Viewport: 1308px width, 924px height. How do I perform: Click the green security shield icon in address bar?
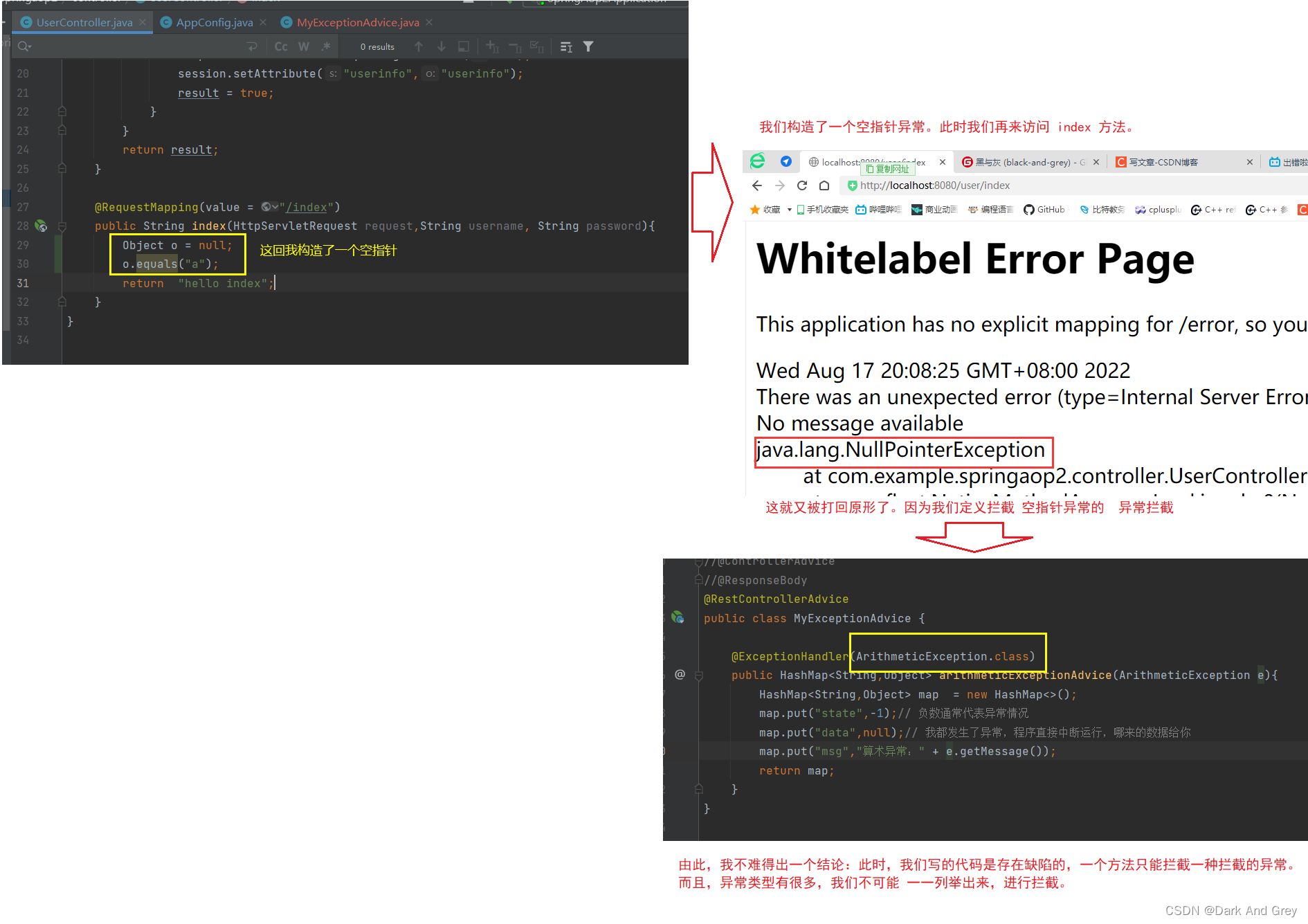853,185
